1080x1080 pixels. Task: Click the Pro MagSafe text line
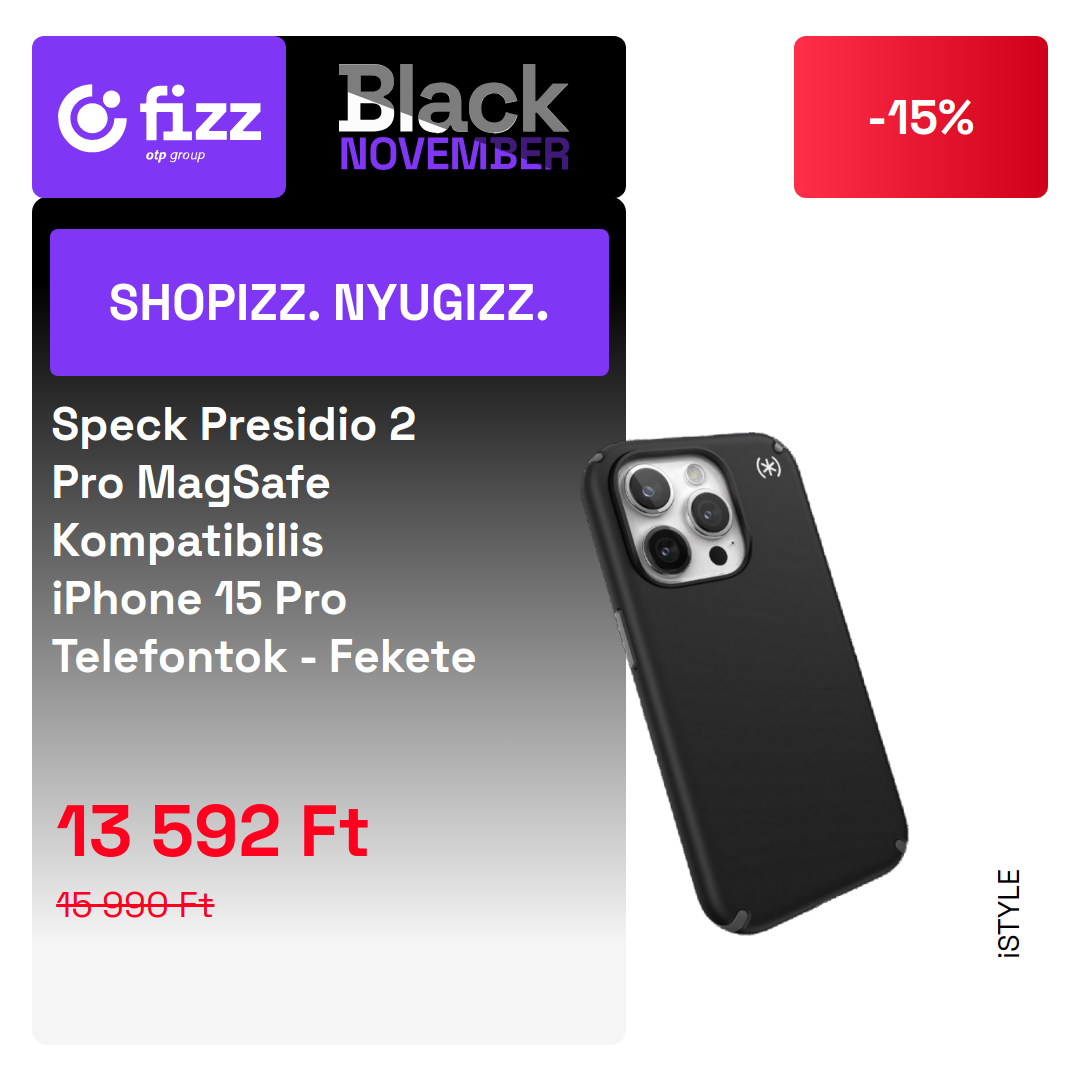tap(191, 483)
